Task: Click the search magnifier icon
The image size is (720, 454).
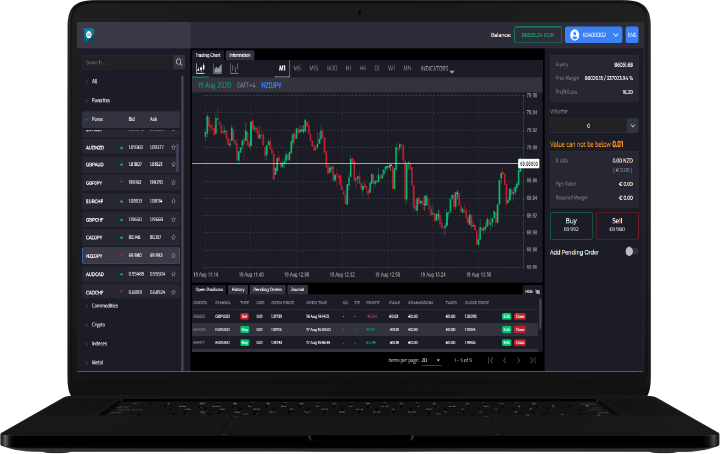Action: 179,62
